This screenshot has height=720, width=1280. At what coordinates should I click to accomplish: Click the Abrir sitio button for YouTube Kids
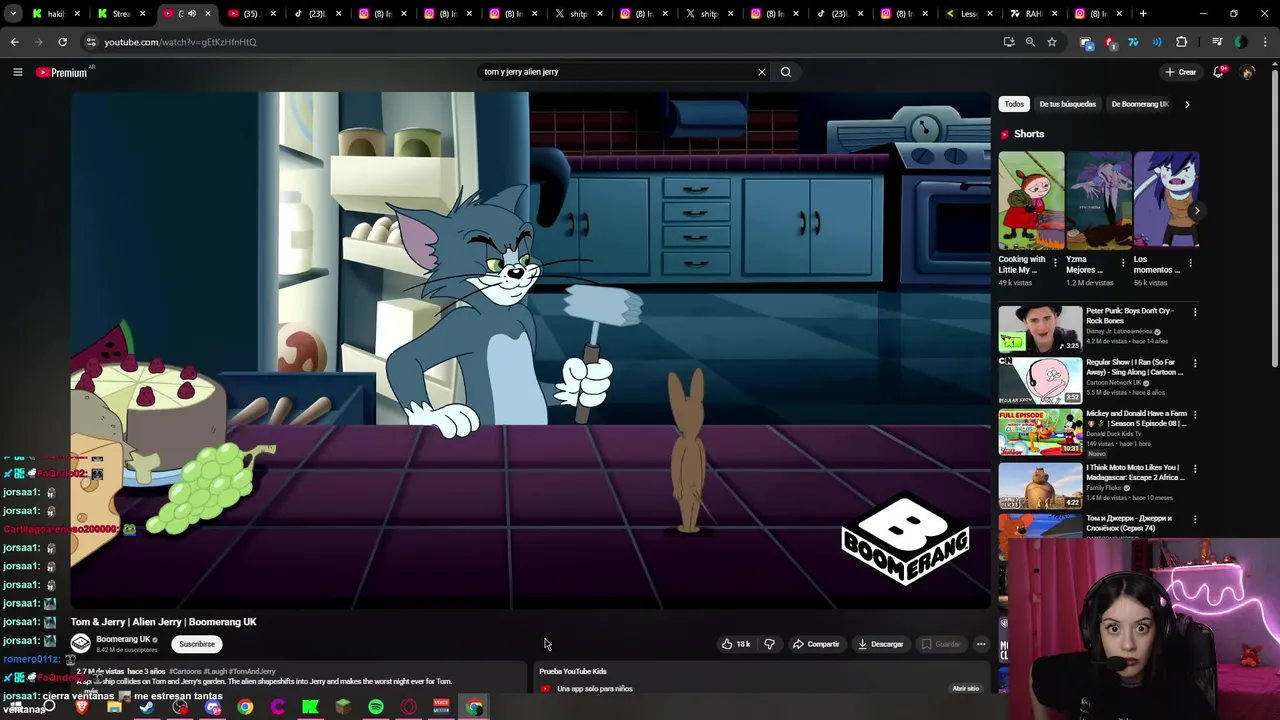[x=965, y=689]
